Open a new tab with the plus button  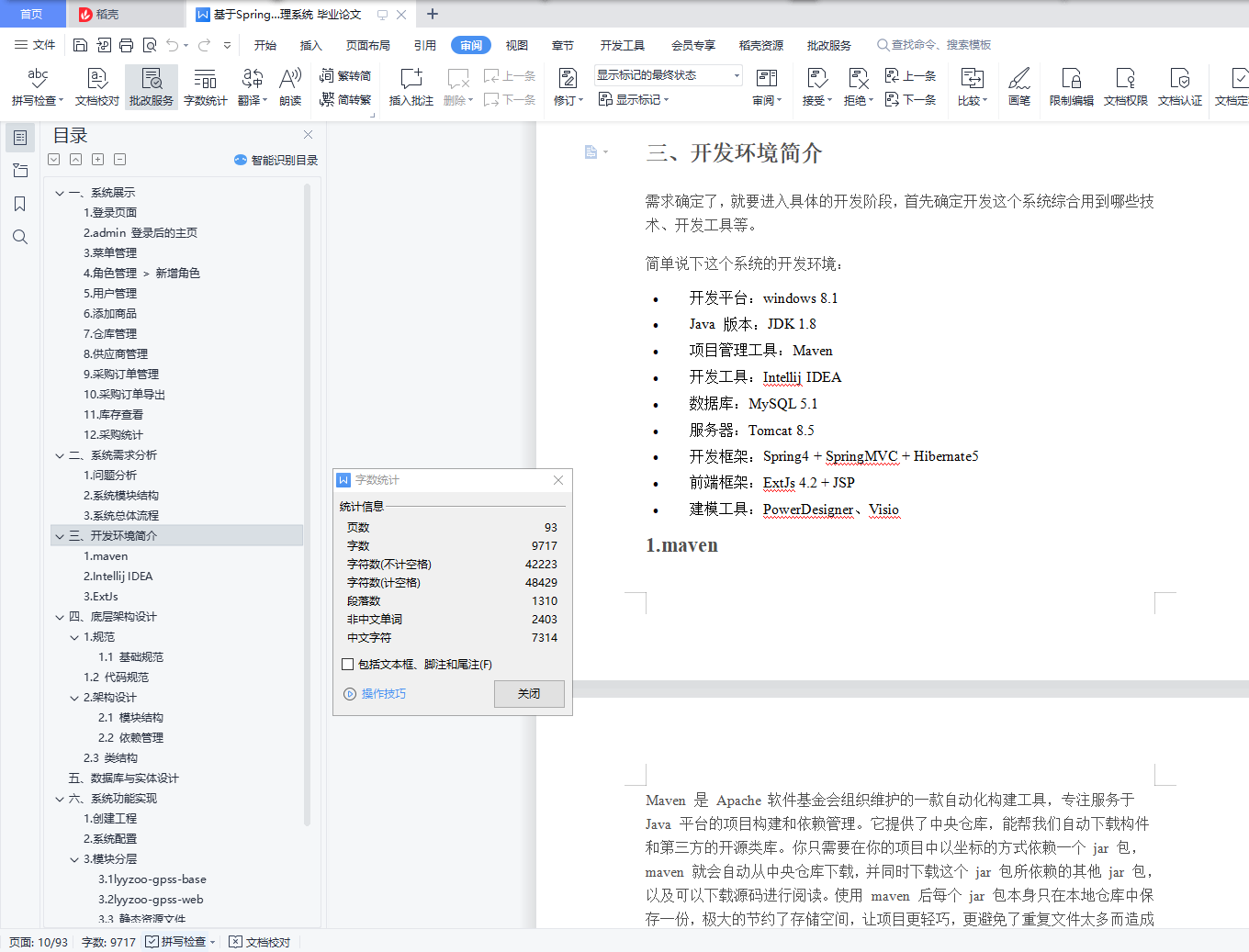[433, 14]
